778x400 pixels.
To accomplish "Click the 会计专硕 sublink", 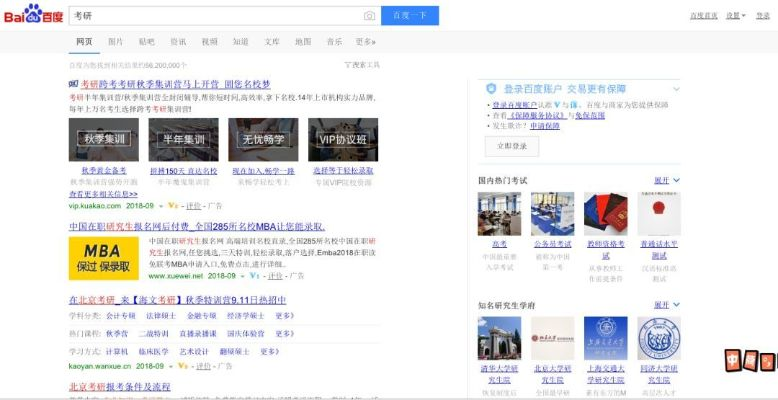I will click(121, 316).
